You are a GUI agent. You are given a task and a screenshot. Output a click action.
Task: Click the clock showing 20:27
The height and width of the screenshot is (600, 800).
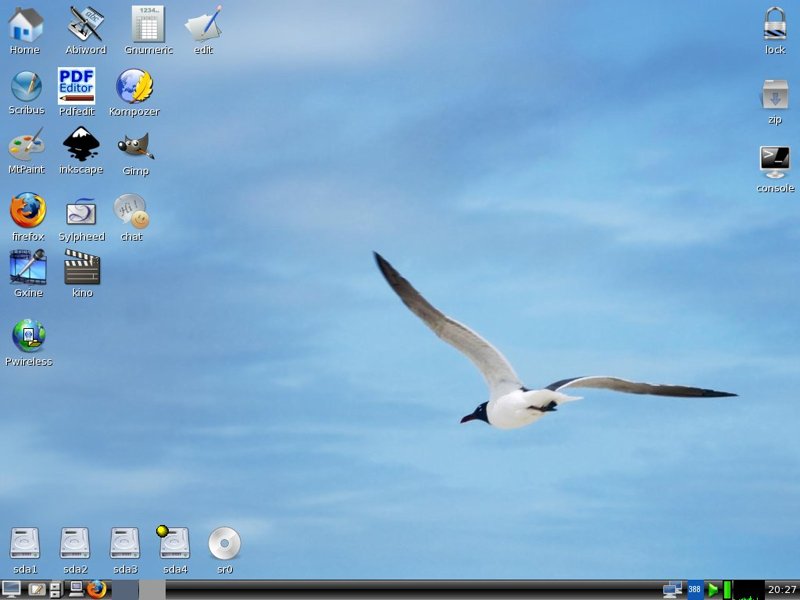pyautogui.click(x=781, y=590)
